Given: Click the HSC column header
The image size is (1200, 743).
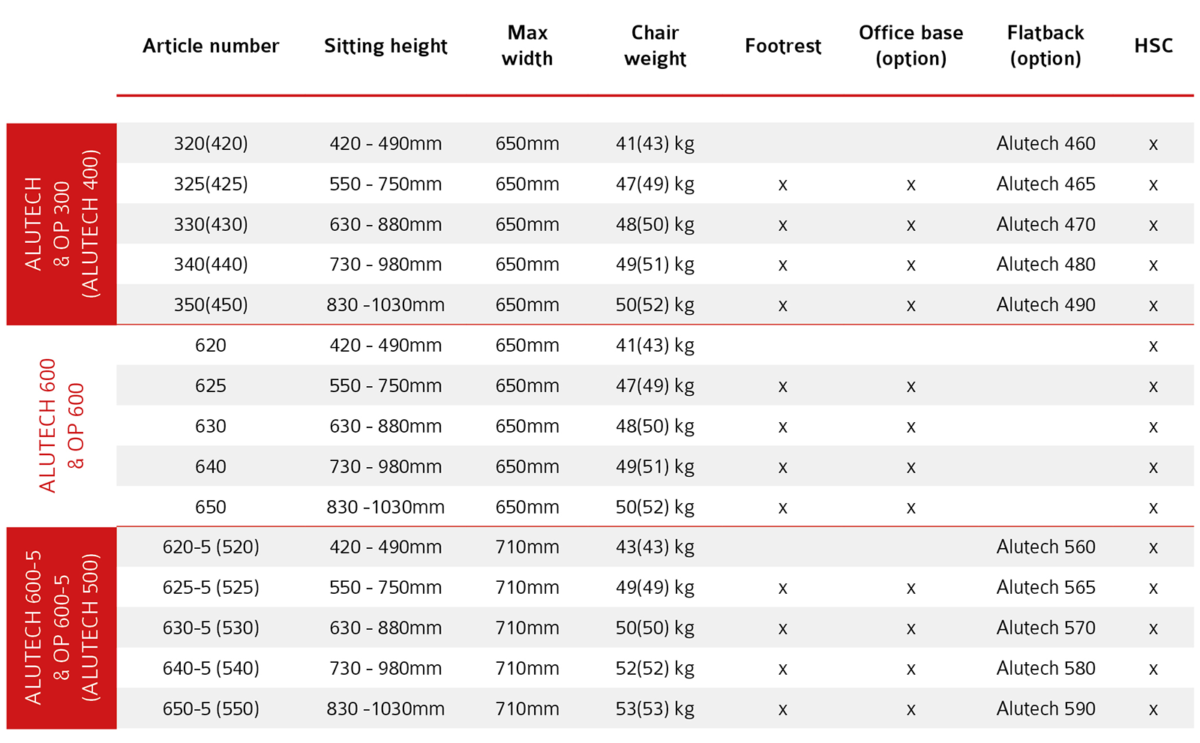Looking at the screenshot, I should point(1153,46).
